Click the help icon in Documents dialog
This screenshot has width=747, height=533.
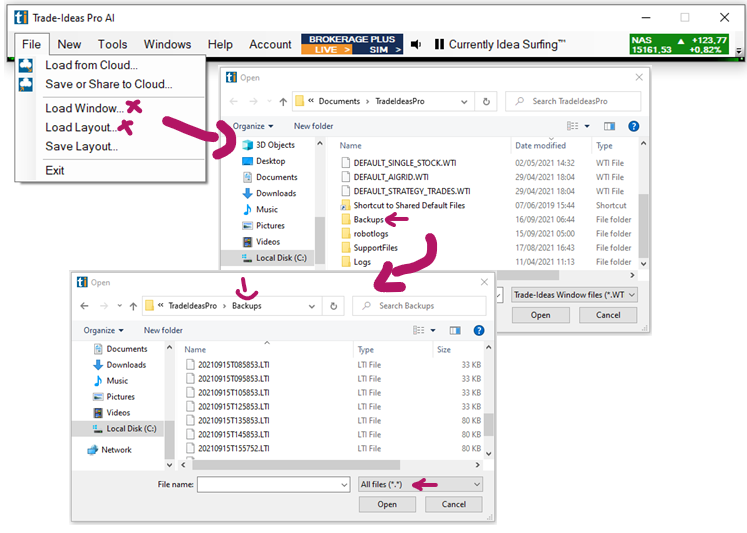click(633, 126)
